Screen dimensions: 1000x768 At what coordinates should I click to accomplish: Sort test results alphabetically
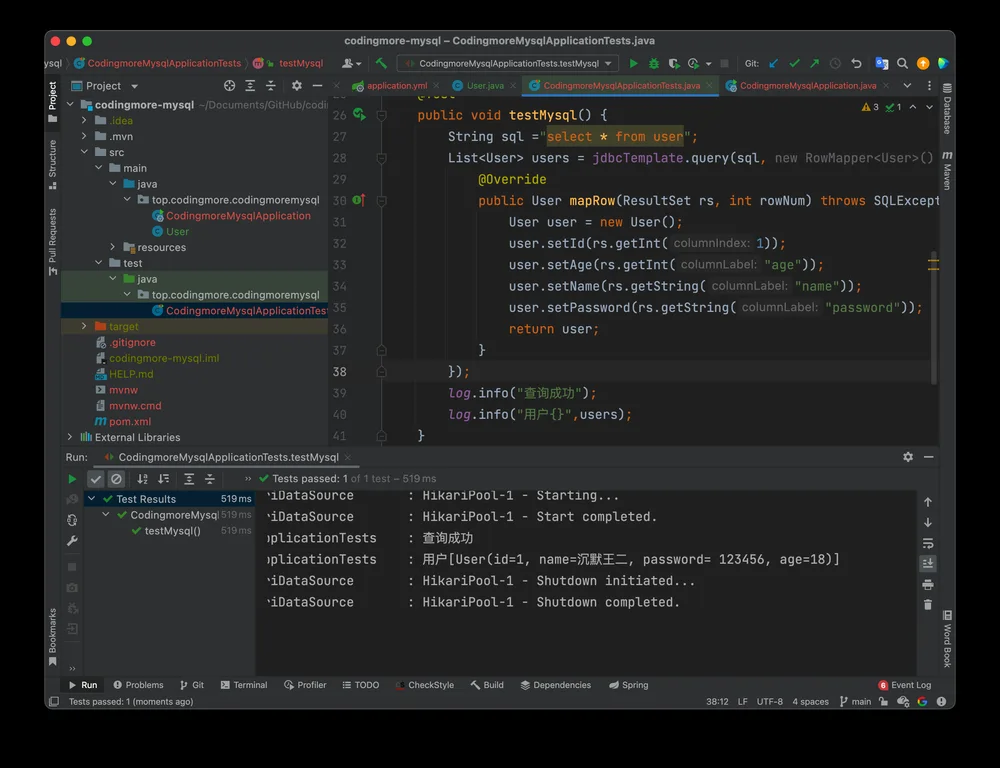(143, 478)
